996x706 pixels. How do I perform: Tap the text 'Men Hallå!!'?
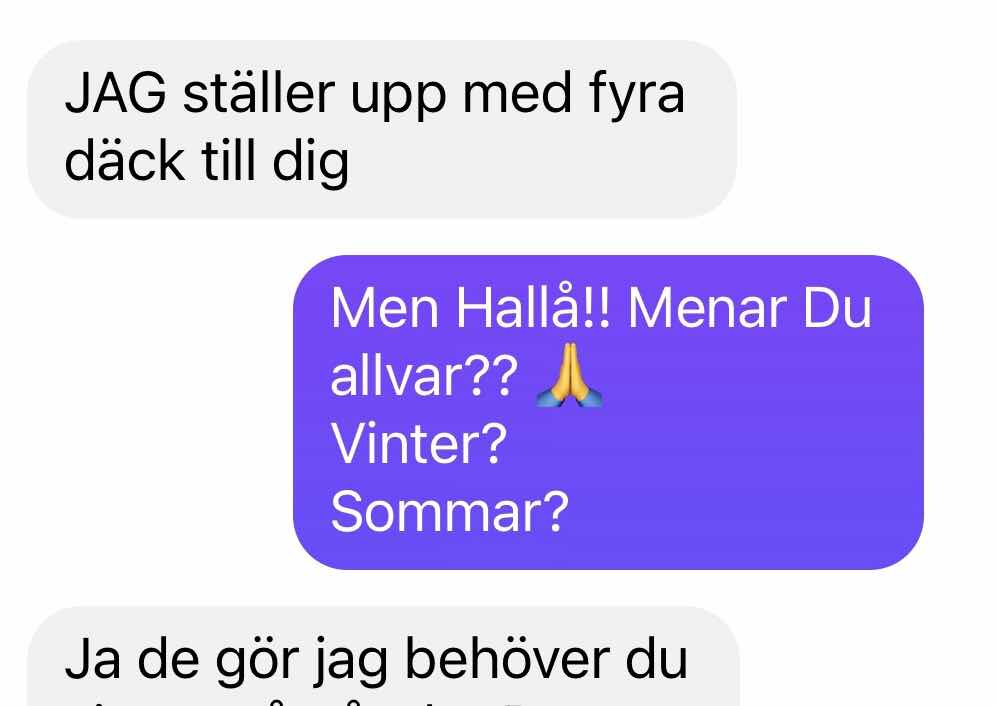(471, 308)
